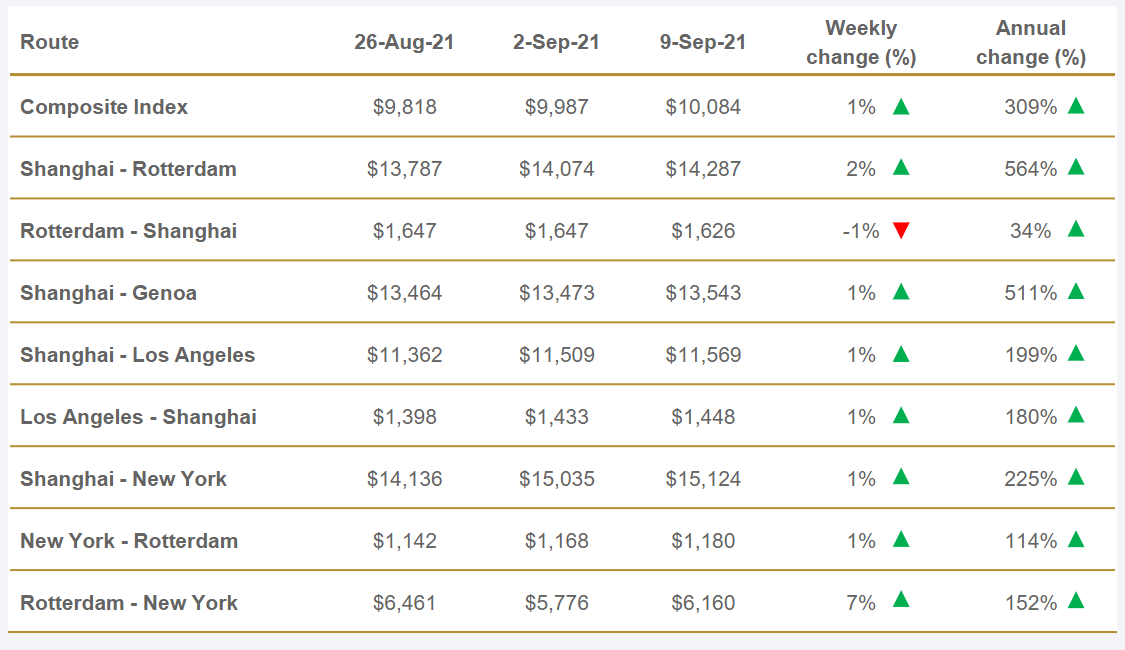1125x650 pixels.
Task: Click the Composite Index row label
Action: (x=104, y=107)
